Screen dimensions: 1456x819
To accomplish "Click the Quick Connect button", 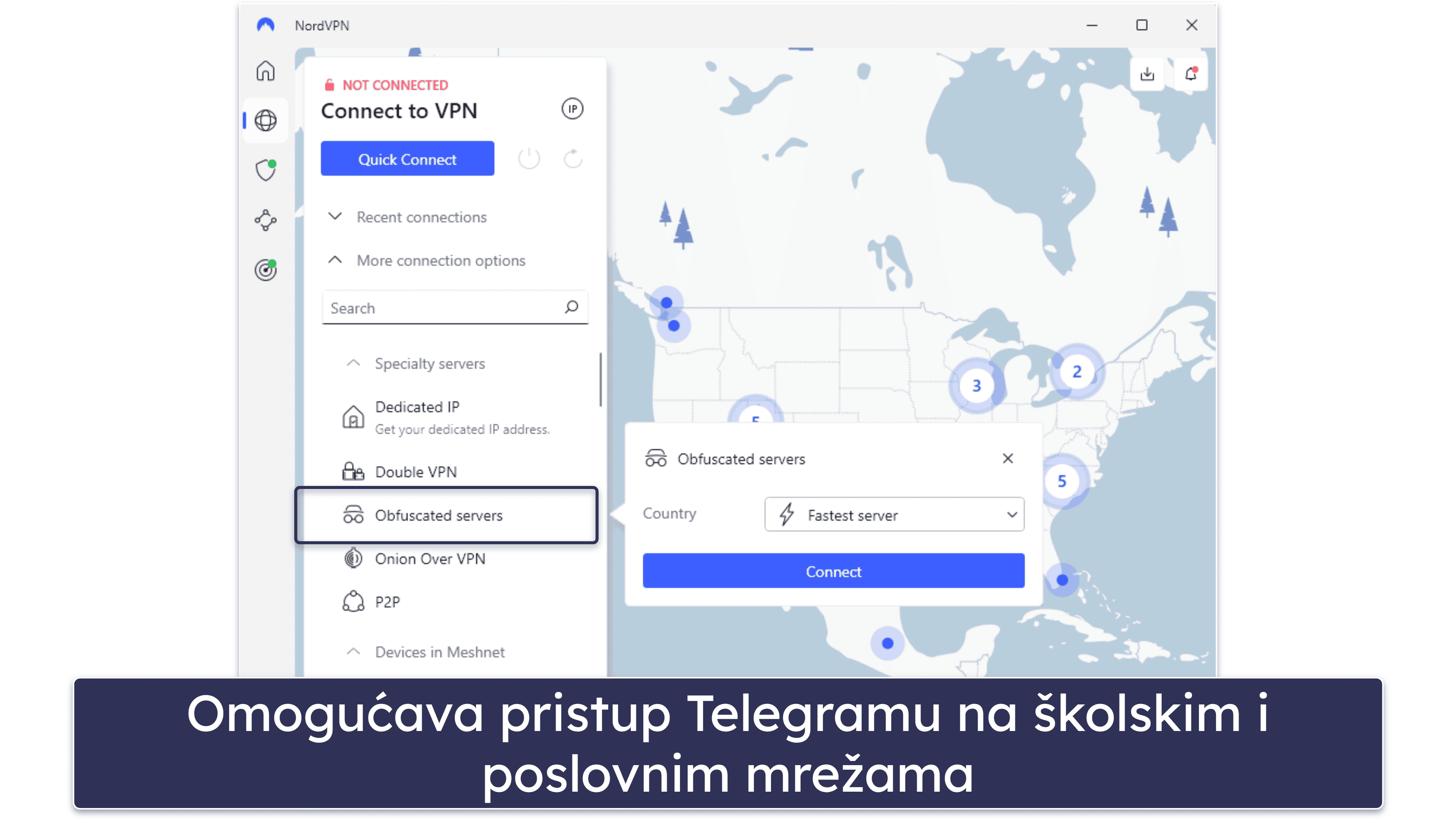I will pos(407,159).
